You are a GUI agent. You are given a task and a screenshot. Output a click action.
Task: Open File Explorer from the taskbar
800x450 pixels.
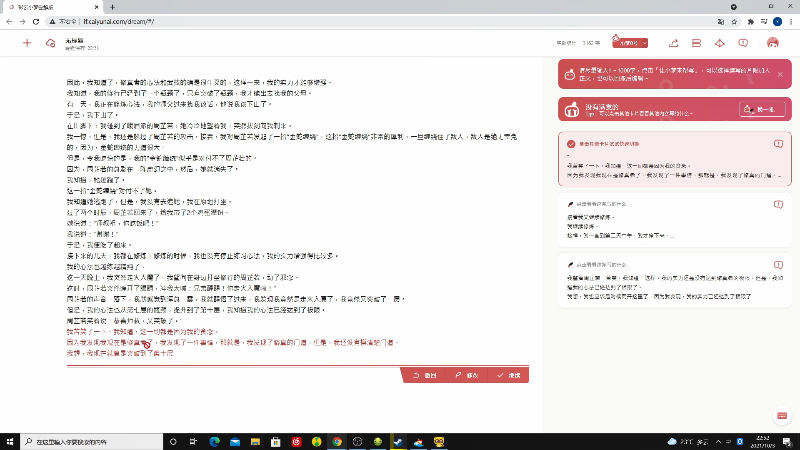(x=255, y=441)
